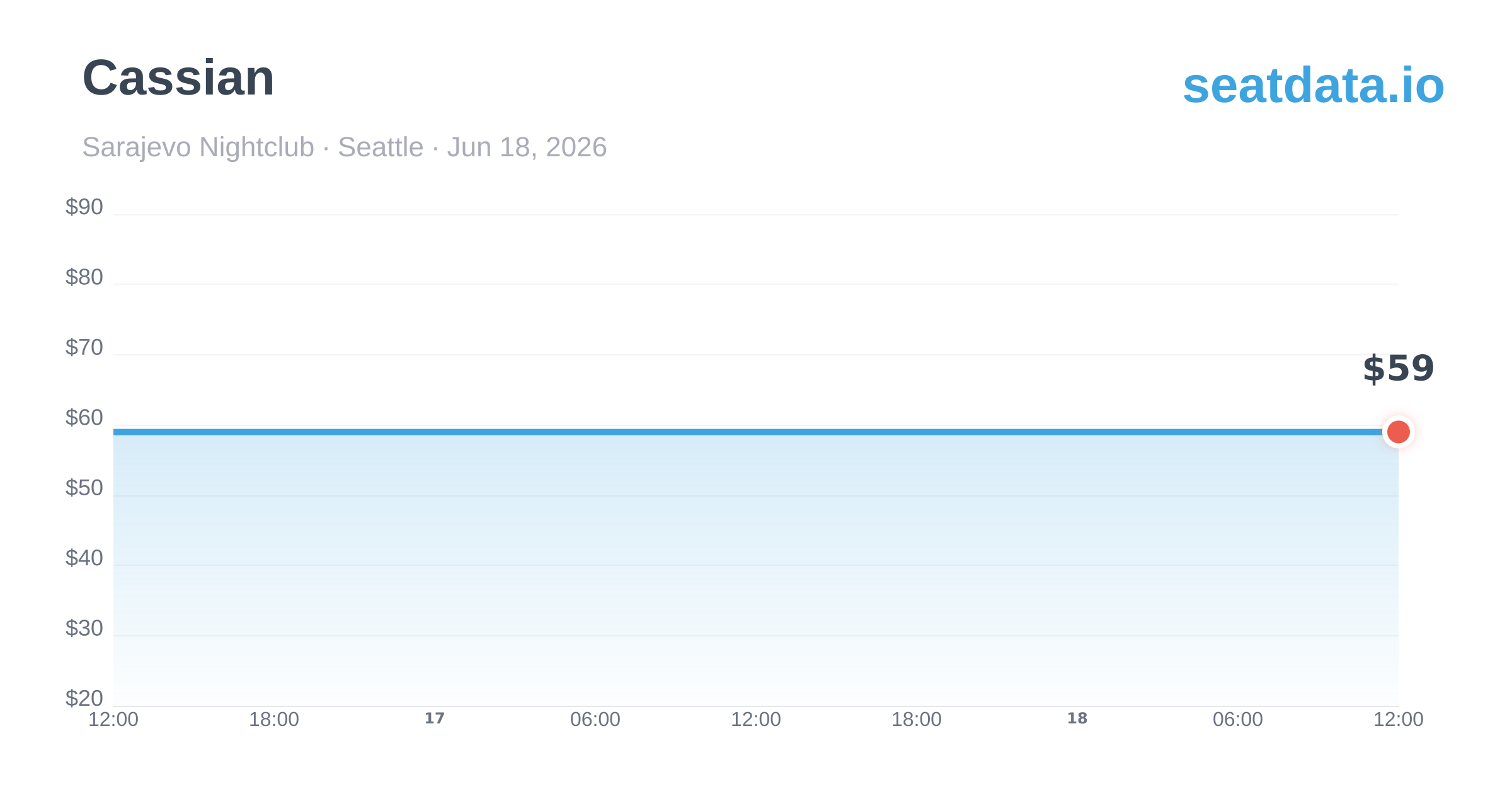The width and height of the screenshot is (1512, 794).
Task: Click the red current price dot
Action: click(x=1398, y=432)
